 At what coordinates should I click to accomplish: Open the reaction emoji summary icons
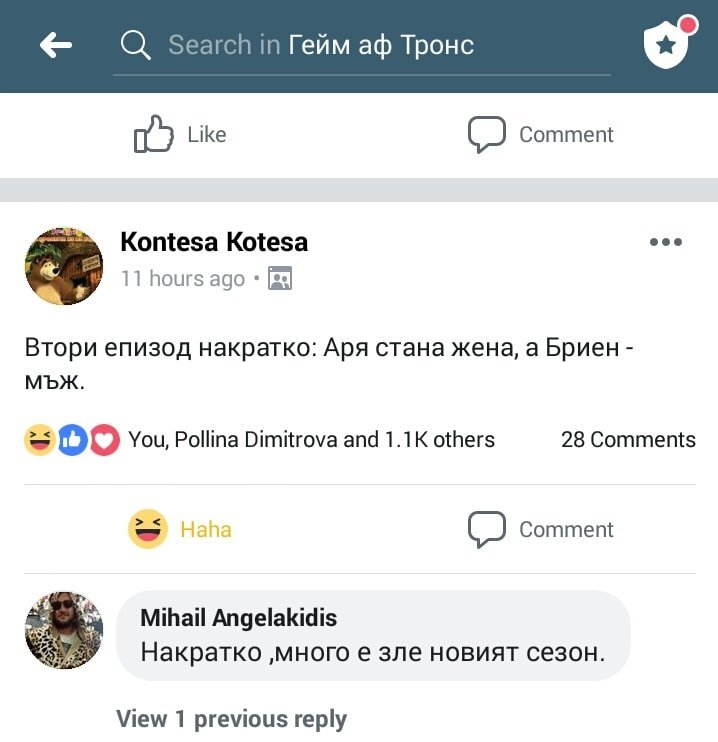[x=72, y=440]
